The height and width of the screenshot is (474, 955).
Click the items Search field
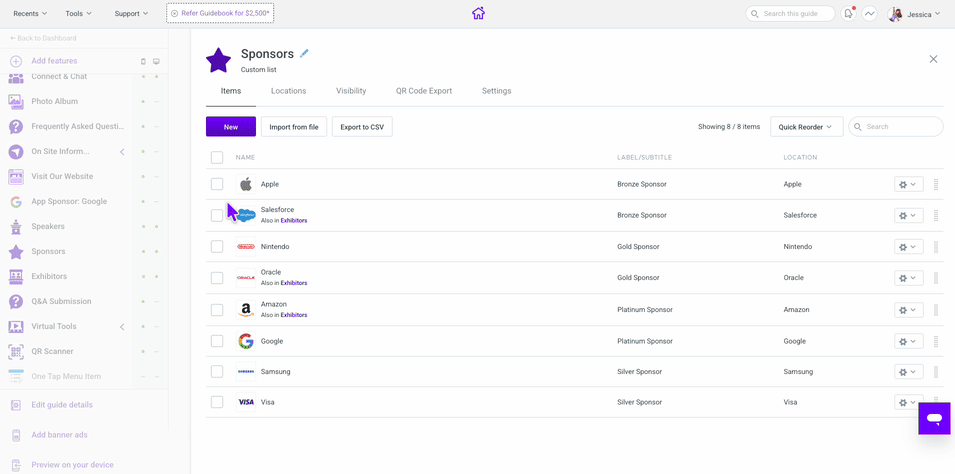(896, 127)
